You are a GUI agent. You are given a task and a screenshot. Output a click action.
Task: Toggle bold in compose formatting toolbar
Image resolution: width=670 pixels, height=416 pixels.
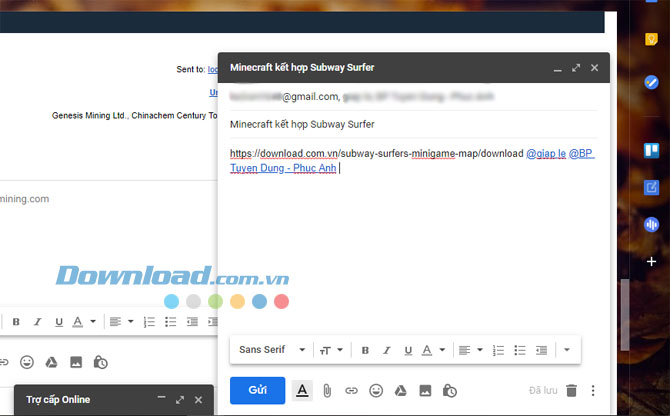[365, 350]
